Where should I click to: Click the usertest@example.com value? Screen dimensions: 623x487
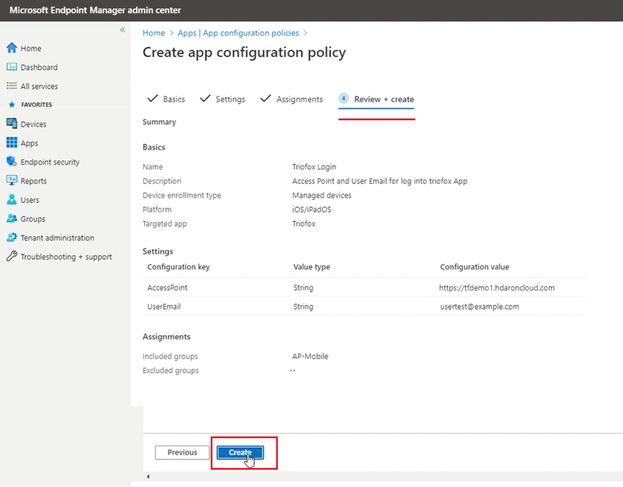479,307
